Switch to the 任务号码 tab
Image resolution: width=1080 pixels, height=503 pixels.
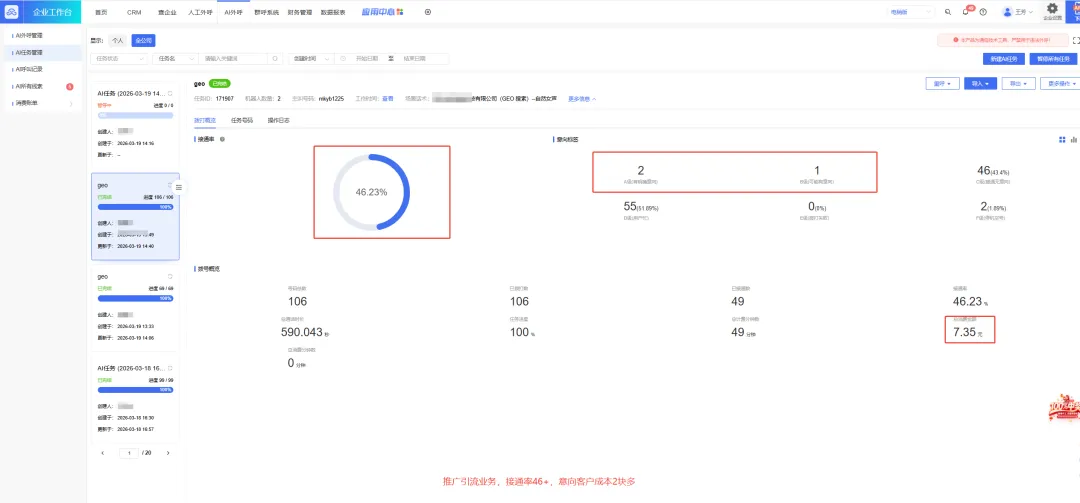[242, 120]
